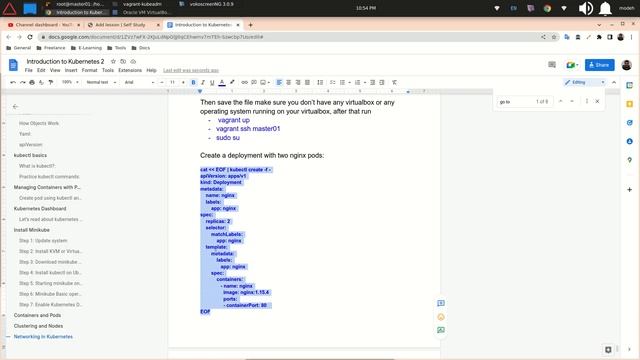The height and width of the screenshot is (360, 640).
Task: Open the Normal text styles dropdown
Action: click(x=101, y=82)
